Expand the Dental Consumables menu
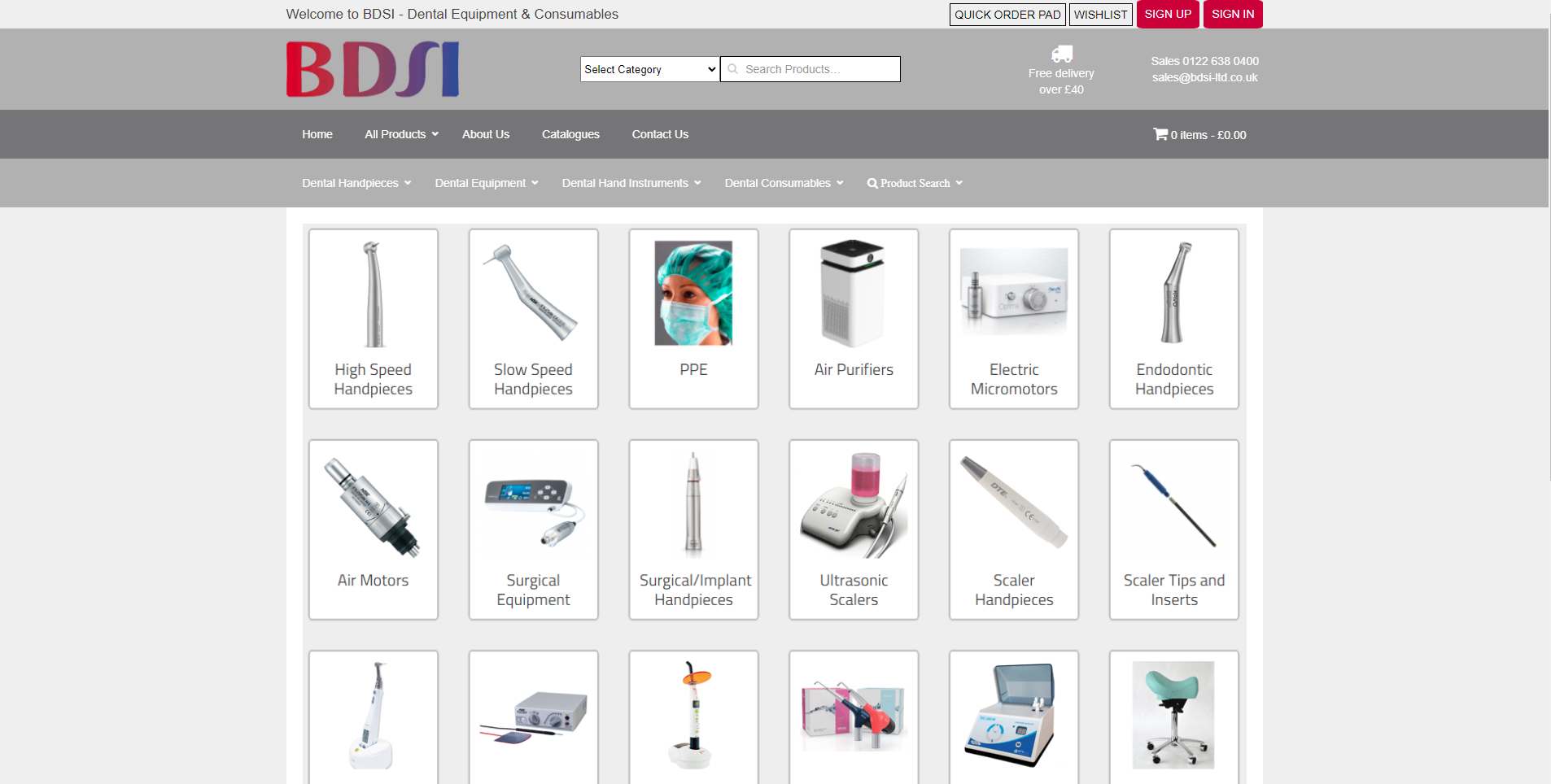 coord(784,183)
